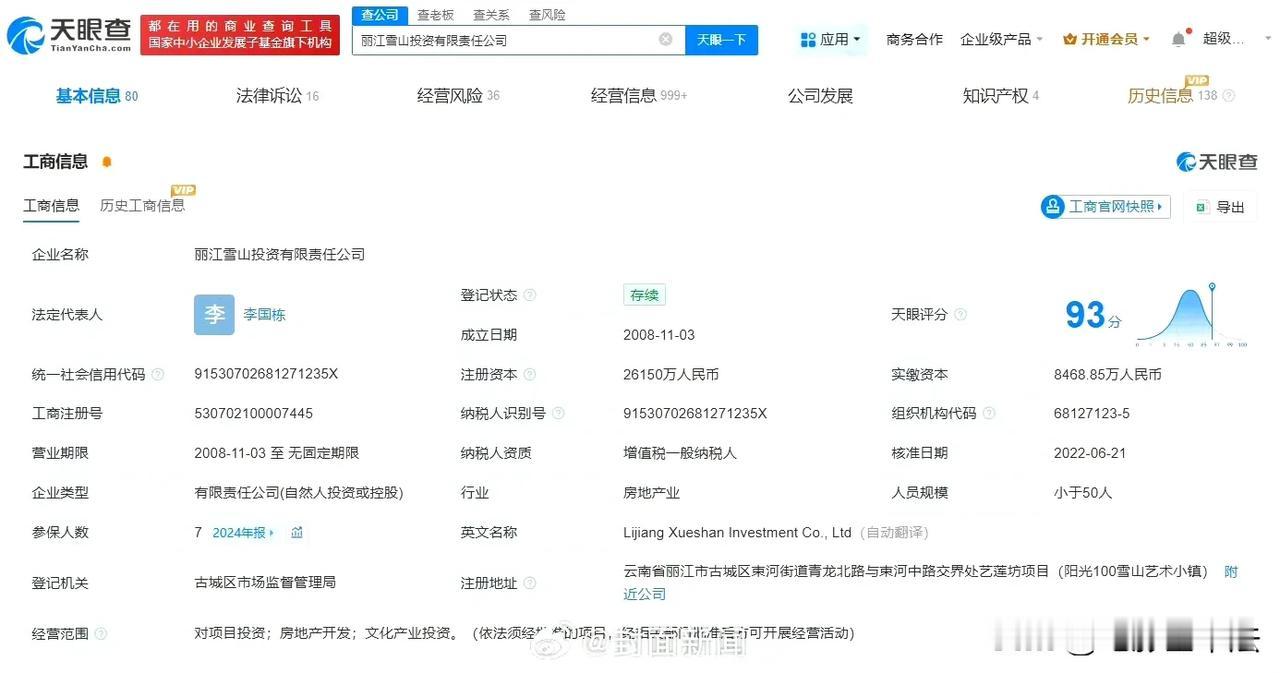This screenshot has width=1280, height=673.
Task: Click the 93分 score value
Action: coord(1093,316)
